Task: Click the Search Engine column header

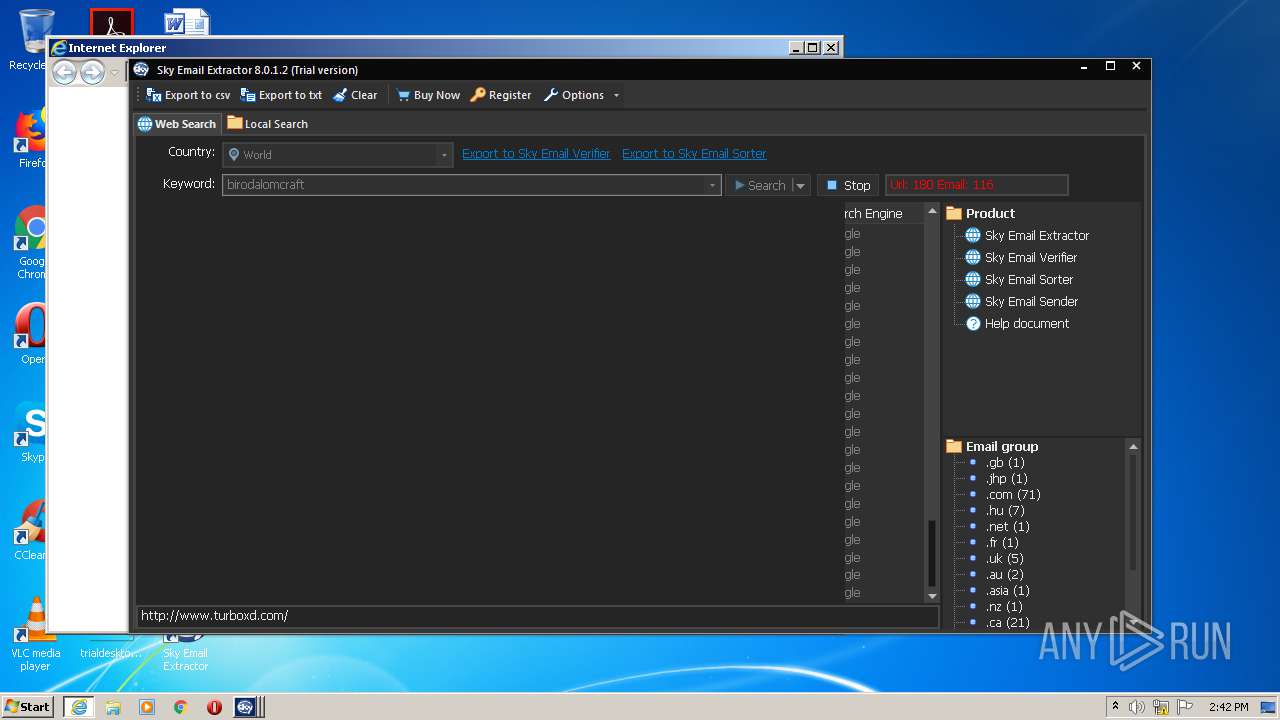Action: [884, 213]
